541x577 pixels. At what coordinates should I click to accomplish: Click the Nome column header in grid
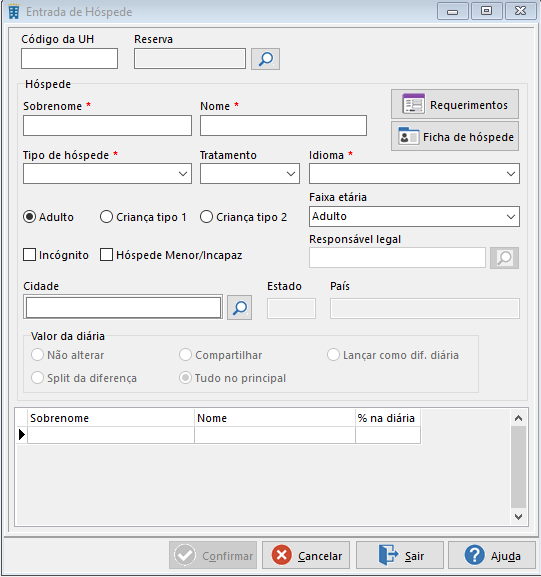(275, 418)
